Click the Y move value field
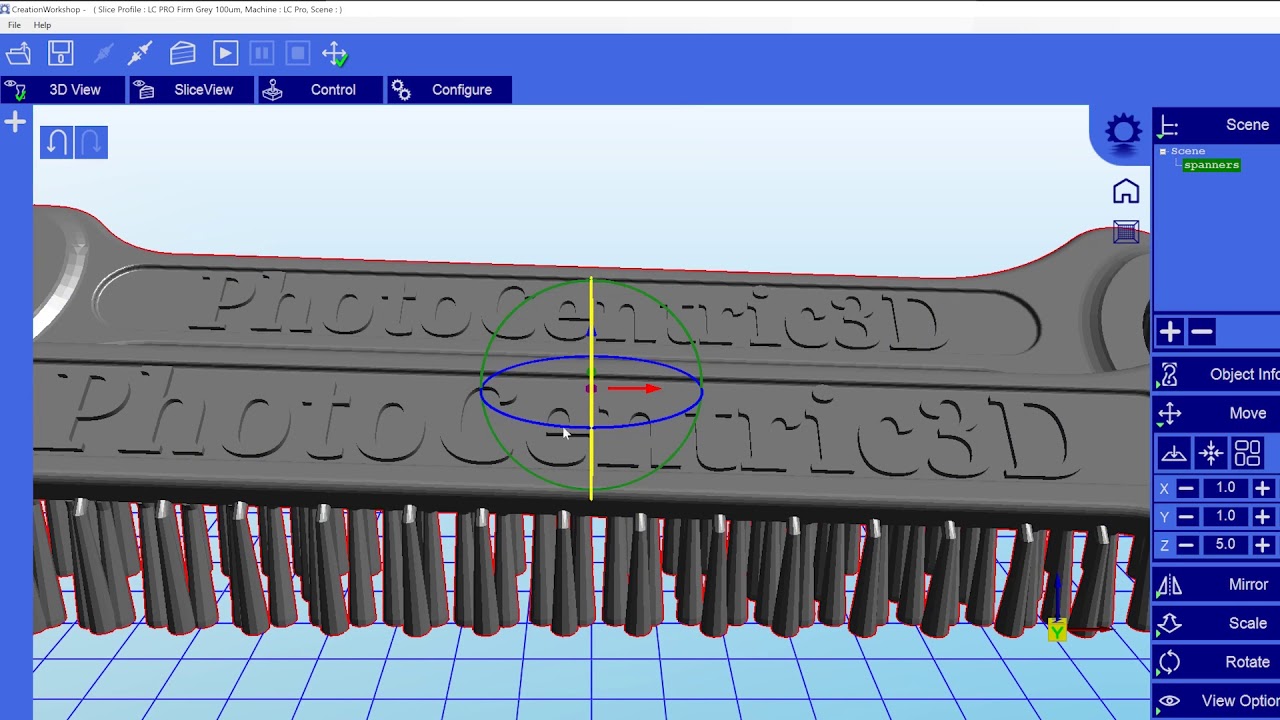Screen dimensions: 1280x720 coord(1225,516)
